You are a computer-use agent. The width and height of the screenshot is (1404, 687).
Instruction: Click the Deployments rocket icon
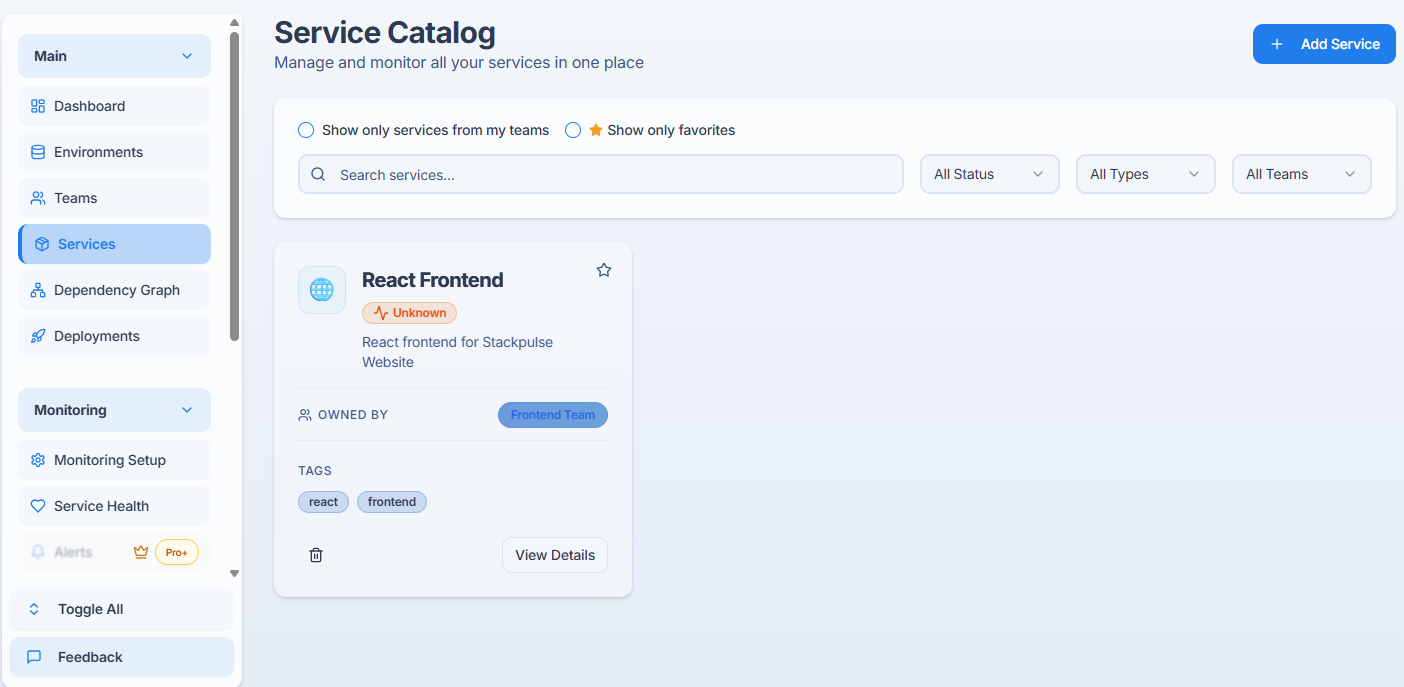[38, 336]
